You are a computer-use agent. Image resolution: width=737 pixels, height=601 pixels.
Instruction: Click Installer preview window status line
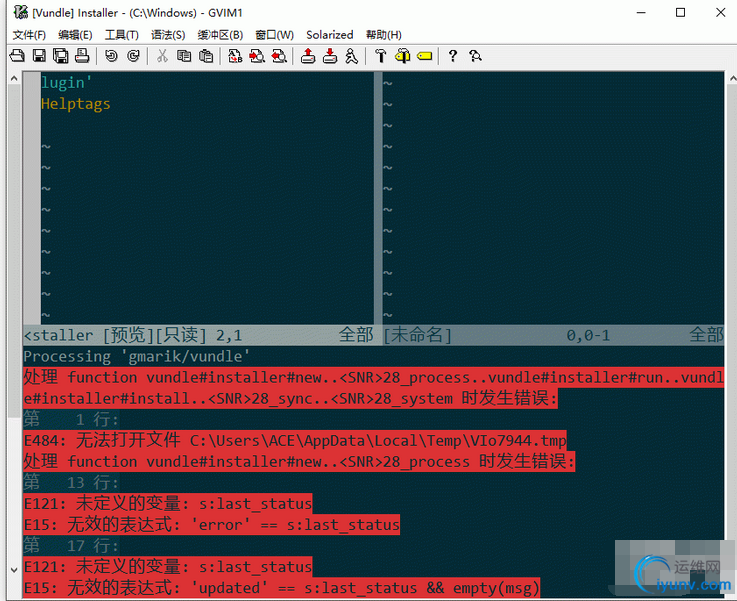click(x=199, y=335)
